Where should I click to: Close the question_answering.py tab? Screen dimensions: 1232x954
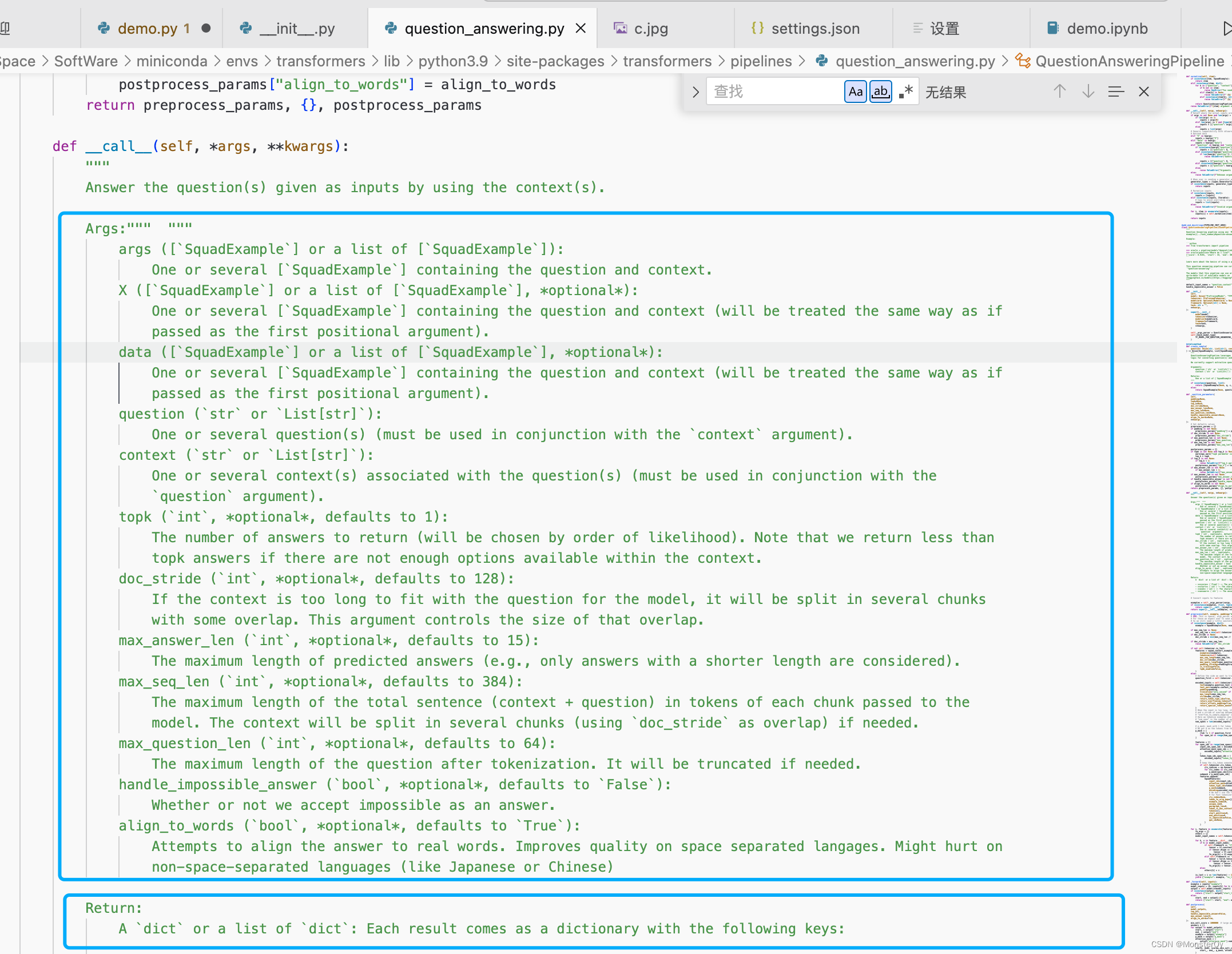tap(581, 28)
